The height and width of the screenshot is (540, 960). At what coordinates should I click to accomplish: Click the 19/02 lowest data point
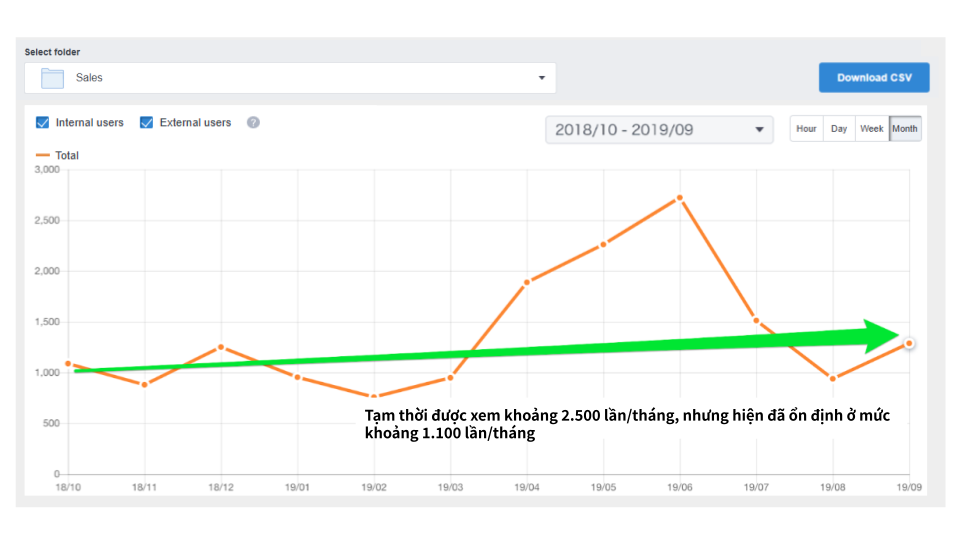[374, 397]
